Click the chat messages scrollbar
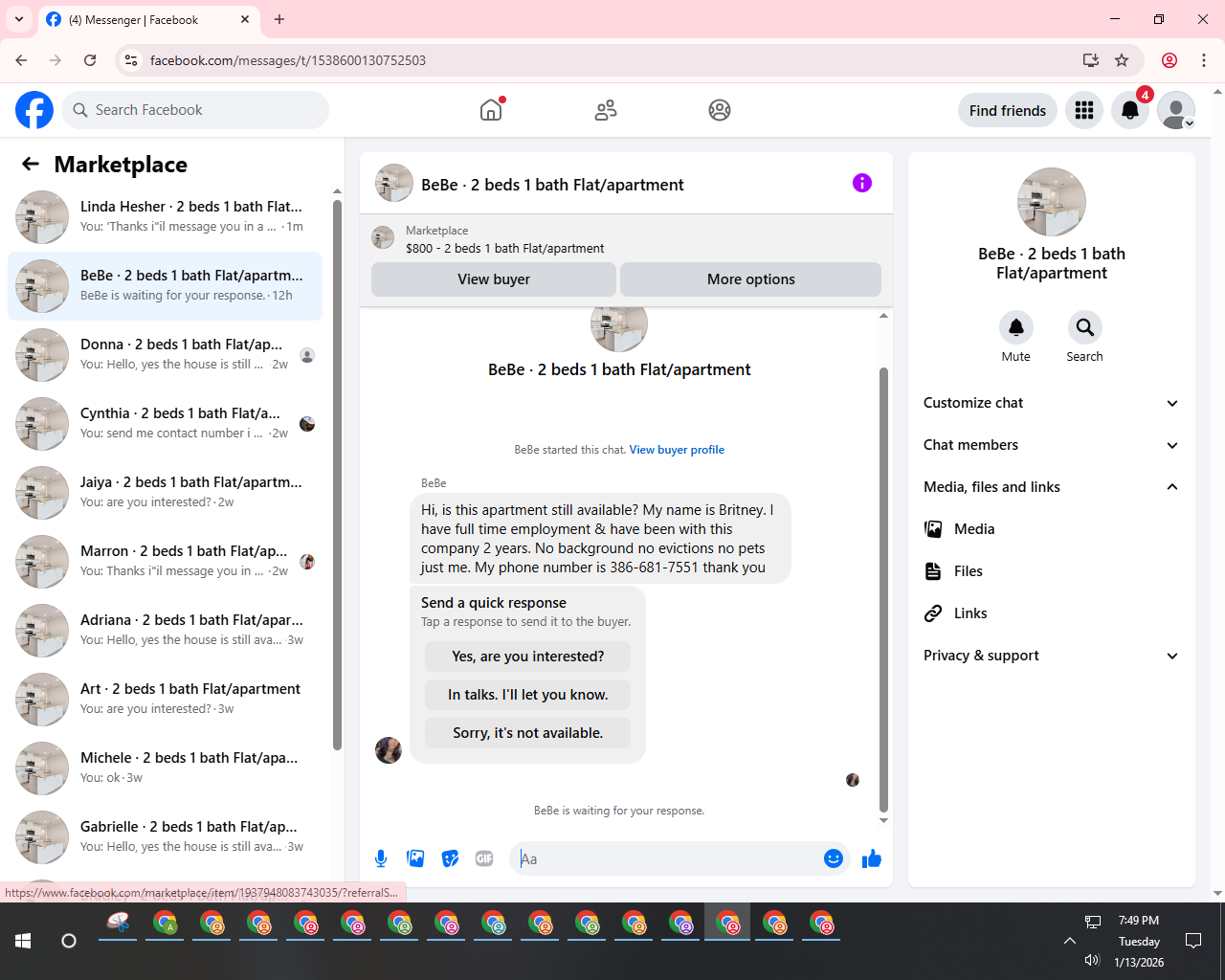 tap(883, 589)
